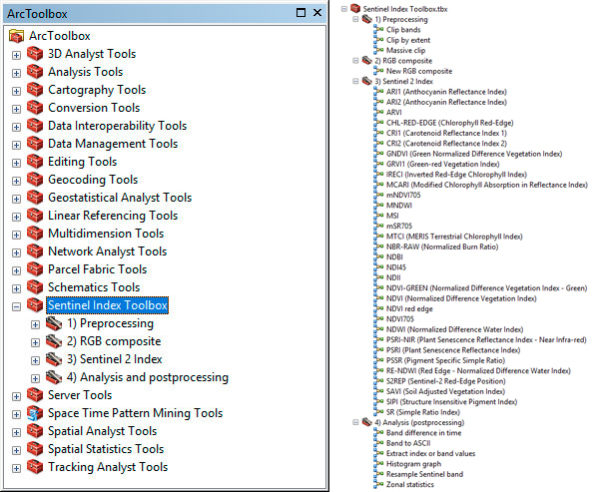Image resolution: width=600 pixels, height=492 pixels.
Task: Click the model icon beside MNDWI
Action: 379,205
